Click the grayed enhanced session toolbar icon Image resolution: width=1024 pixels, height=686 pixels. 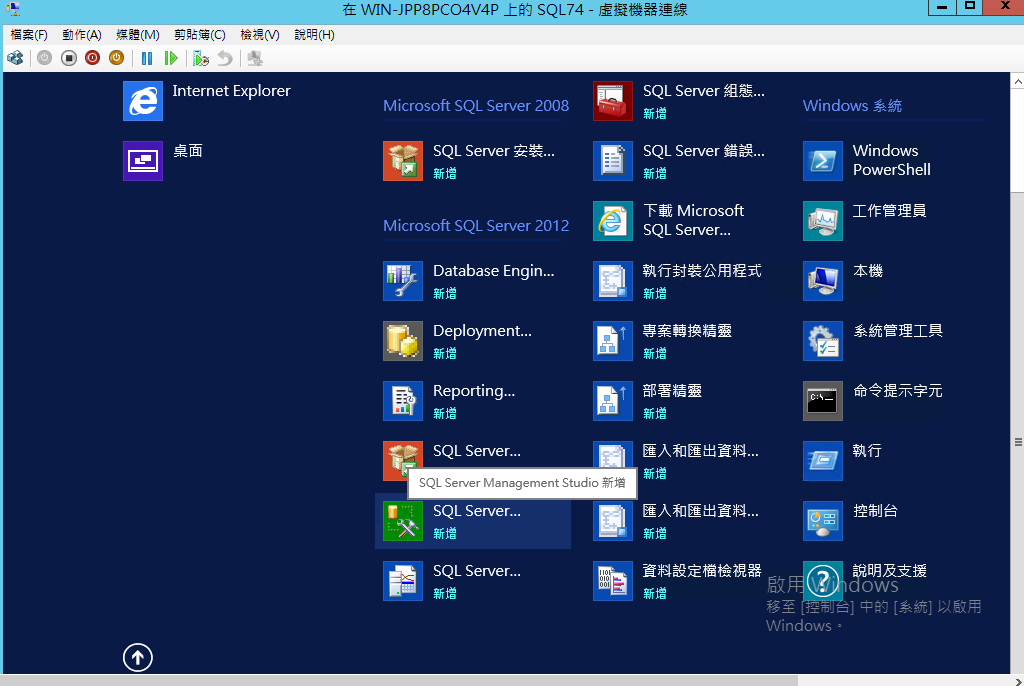[255, 58]
